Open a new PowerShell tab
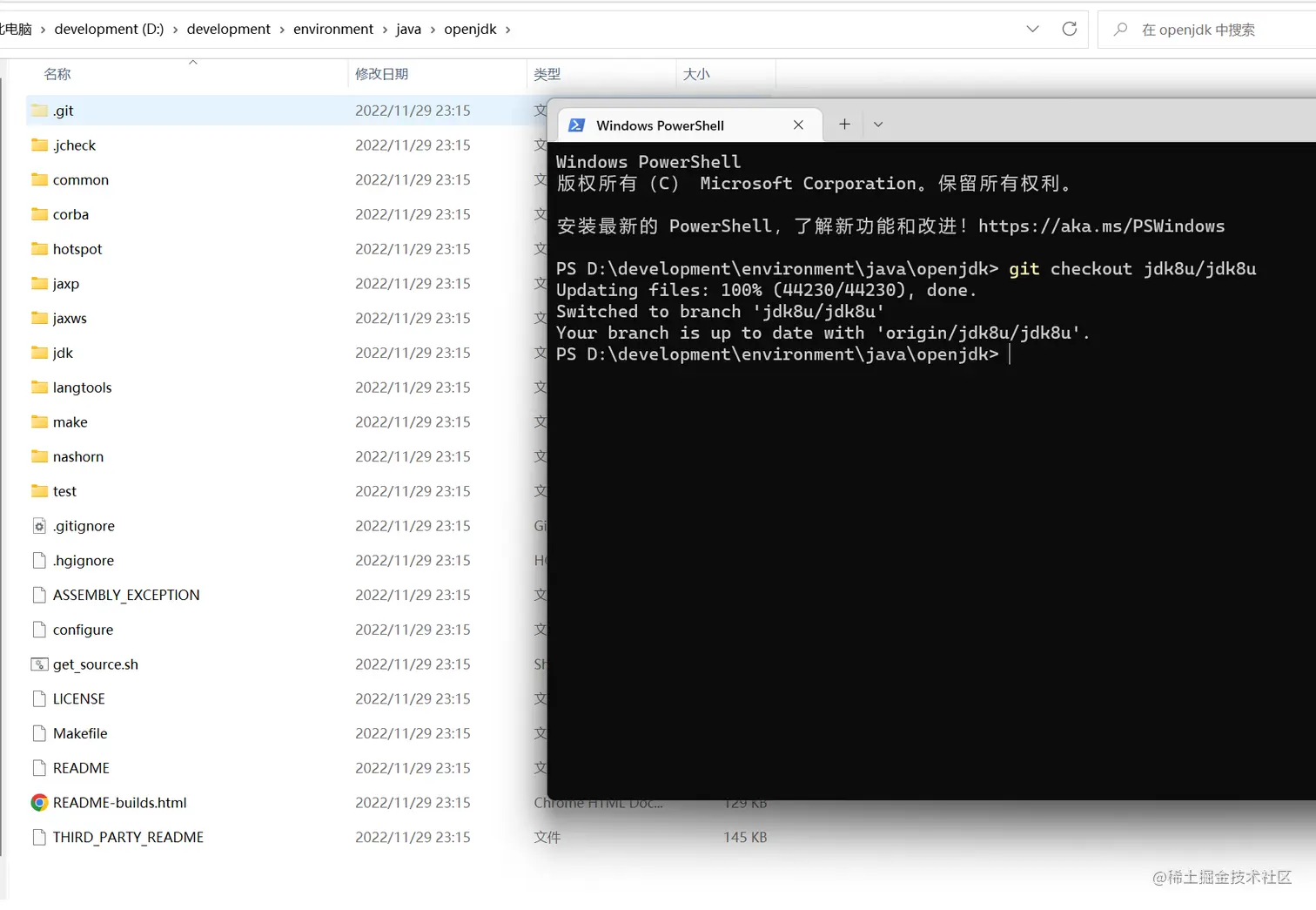The image size is (1316, 910). click(844, 125)
